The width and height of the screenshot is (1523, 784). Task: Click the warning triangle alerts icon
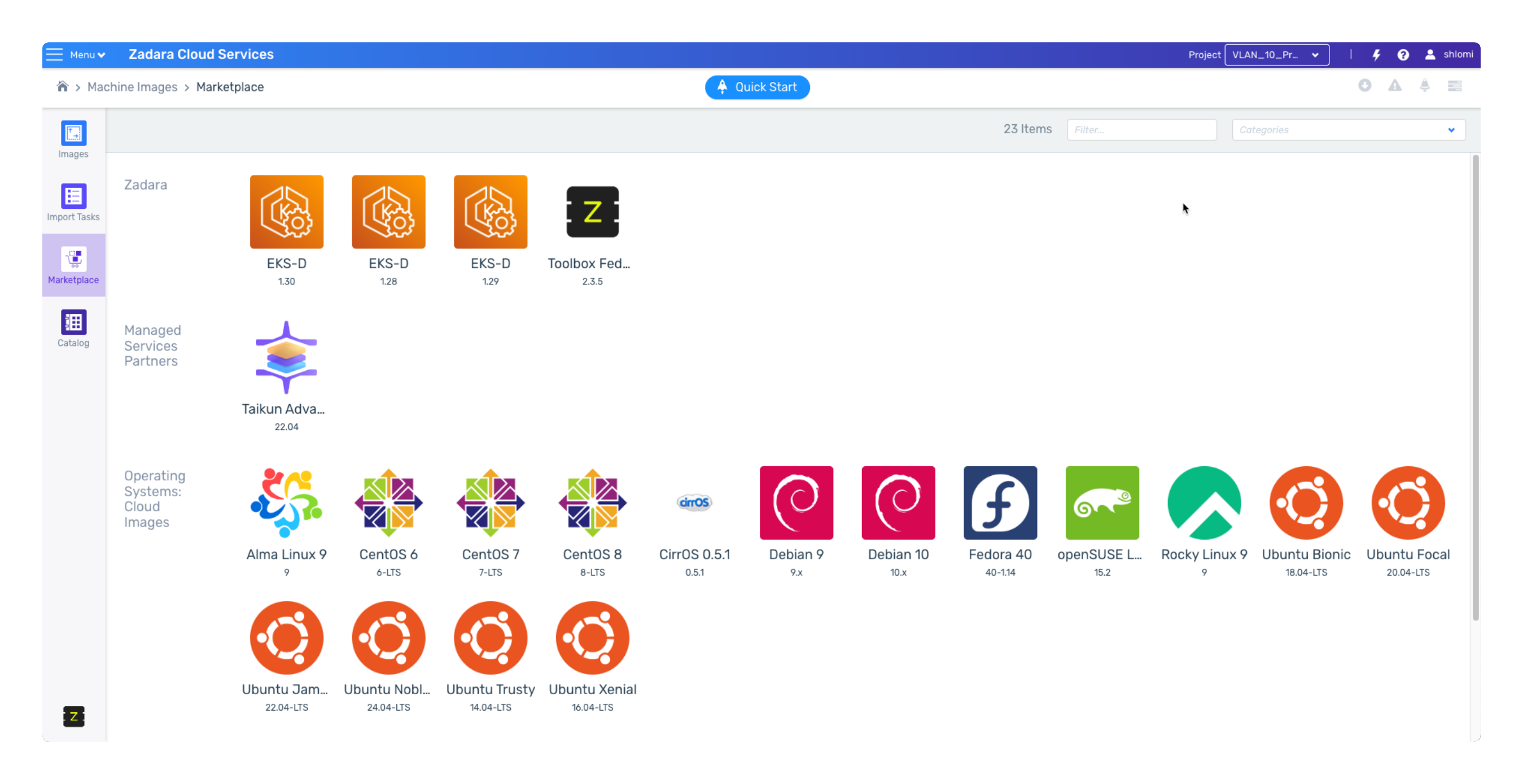[1395, 86]
